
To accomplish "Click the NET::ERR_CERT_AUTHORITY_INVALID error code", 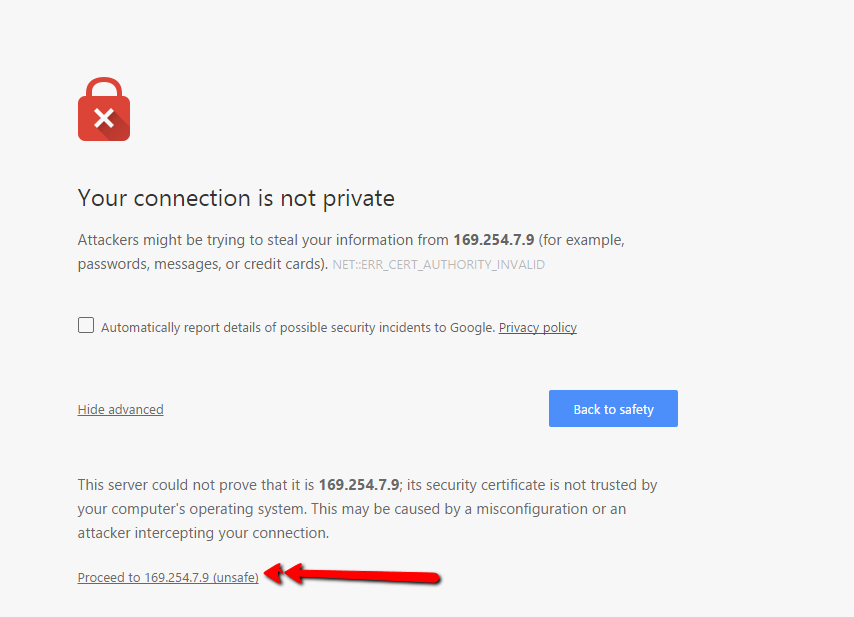I will [x=439, y=265].
